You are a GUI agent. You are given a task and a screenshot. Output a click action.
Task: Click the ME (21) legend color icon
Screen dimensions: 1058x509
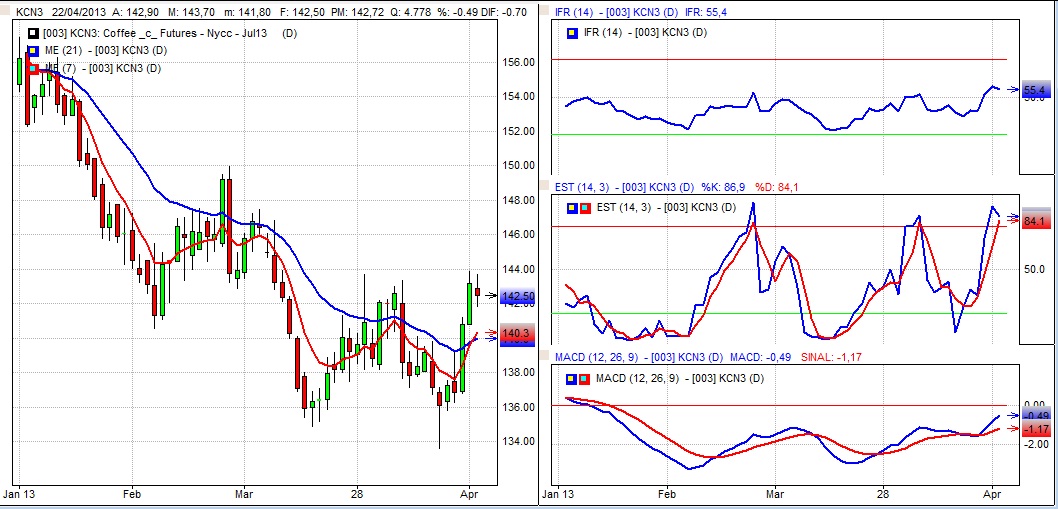pyautogui.click(x=35, y=50)
